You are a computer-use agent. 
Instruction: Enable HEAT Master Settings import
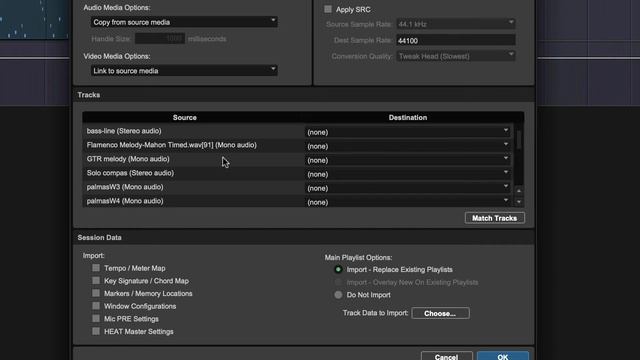point(96,331)
